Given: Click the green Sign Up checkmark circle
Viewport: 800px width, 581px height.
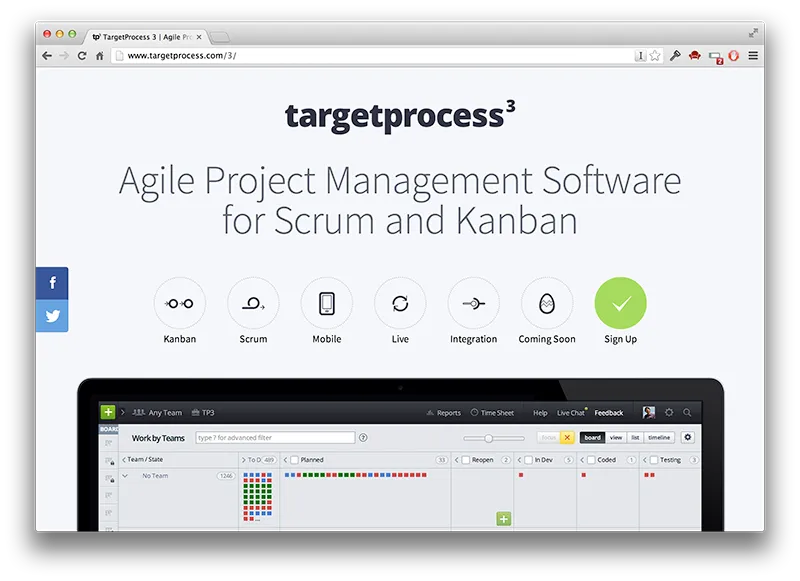Looking at the screenshot, I should point(620,303).
